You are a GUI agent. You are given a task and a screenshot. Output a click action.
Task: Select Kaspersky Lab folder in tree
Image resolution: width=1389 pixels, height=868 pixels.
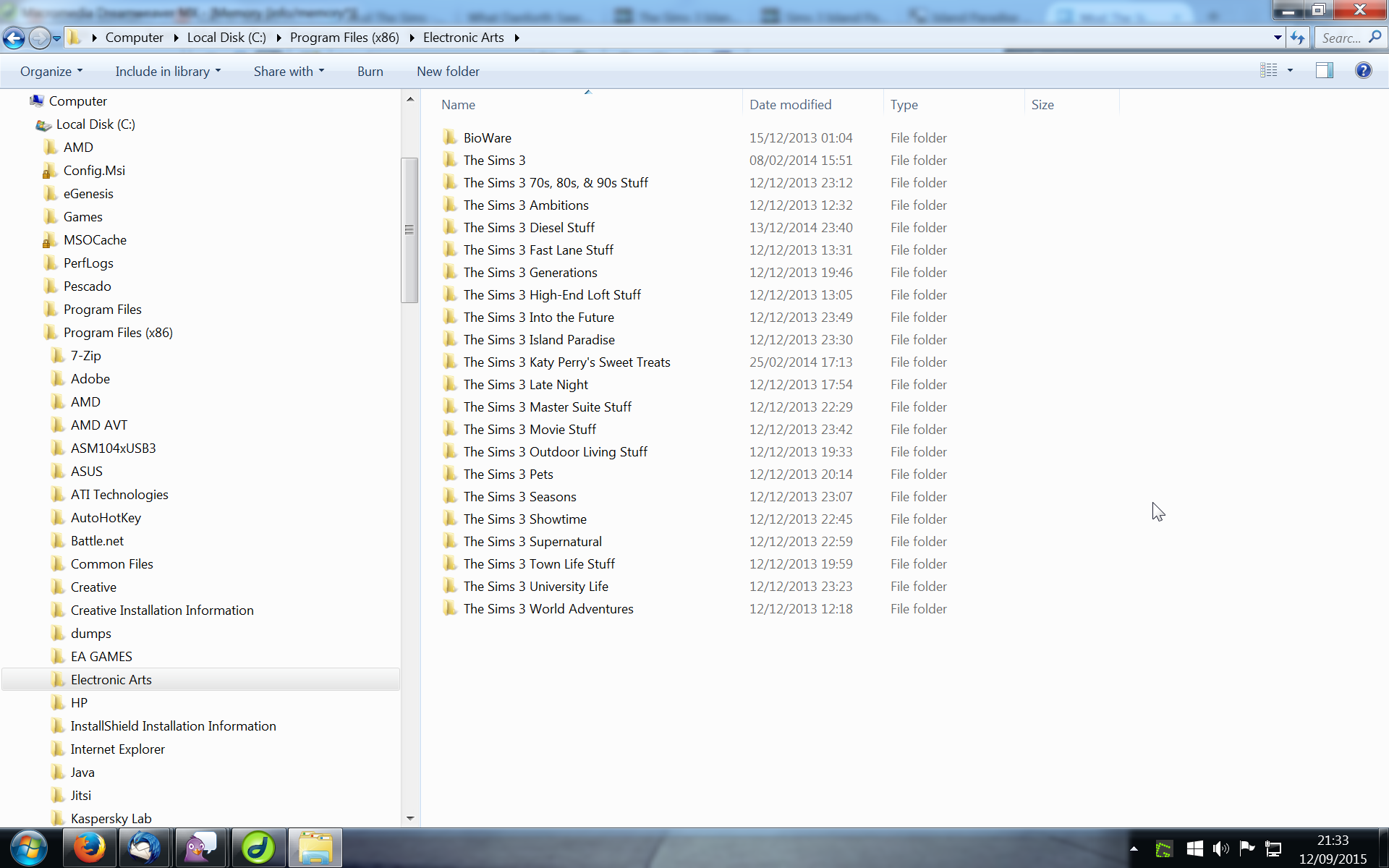(111, 819)
